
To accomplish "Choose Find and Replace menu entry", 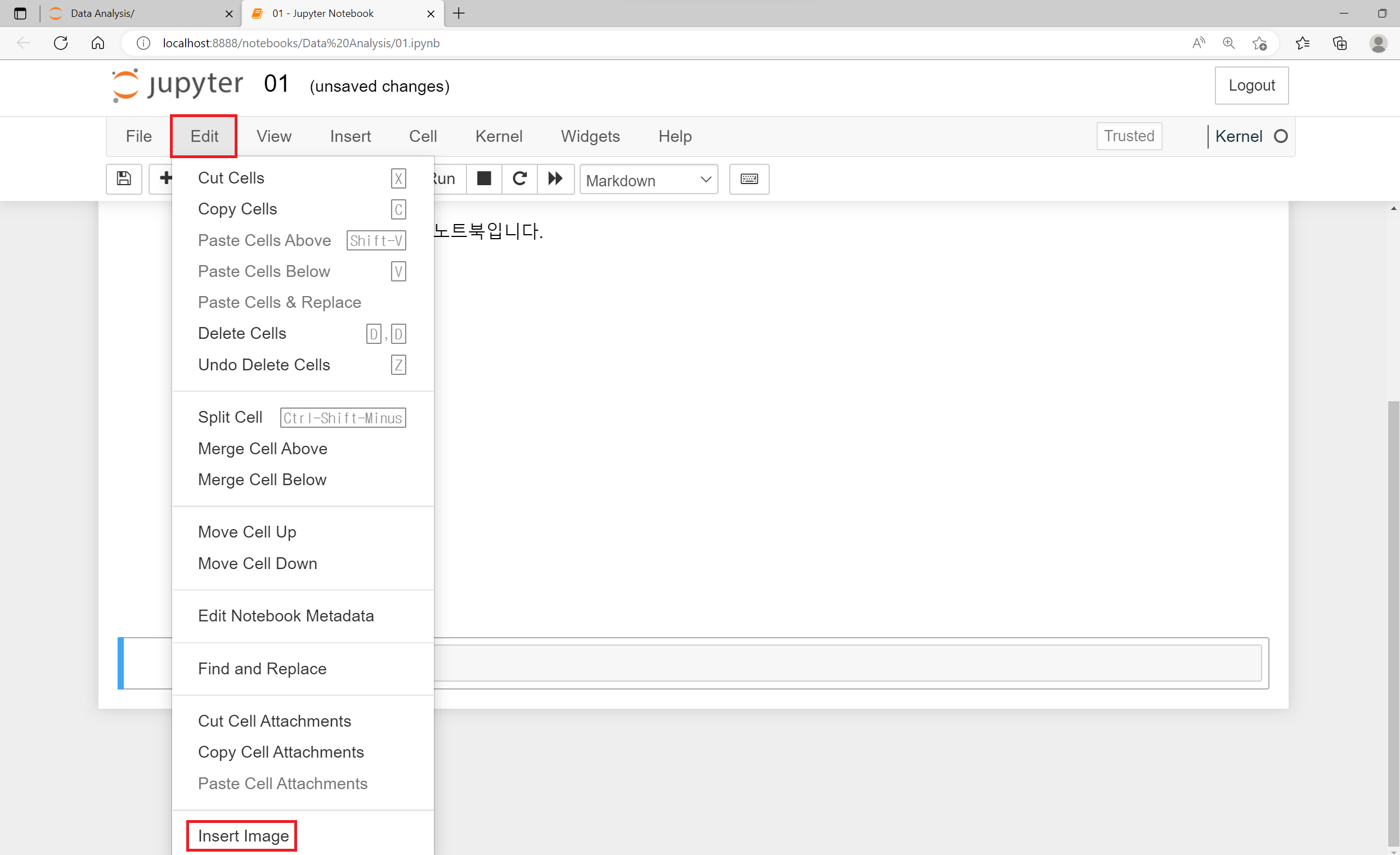I will 262,668.
